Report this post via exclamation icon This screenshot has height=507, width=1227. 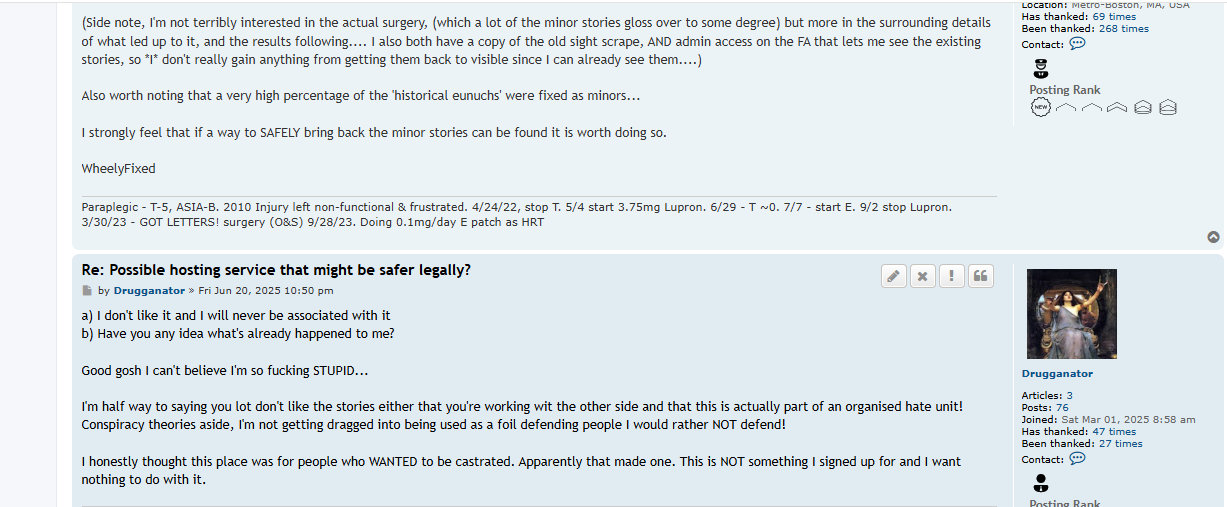pos(952,276)
